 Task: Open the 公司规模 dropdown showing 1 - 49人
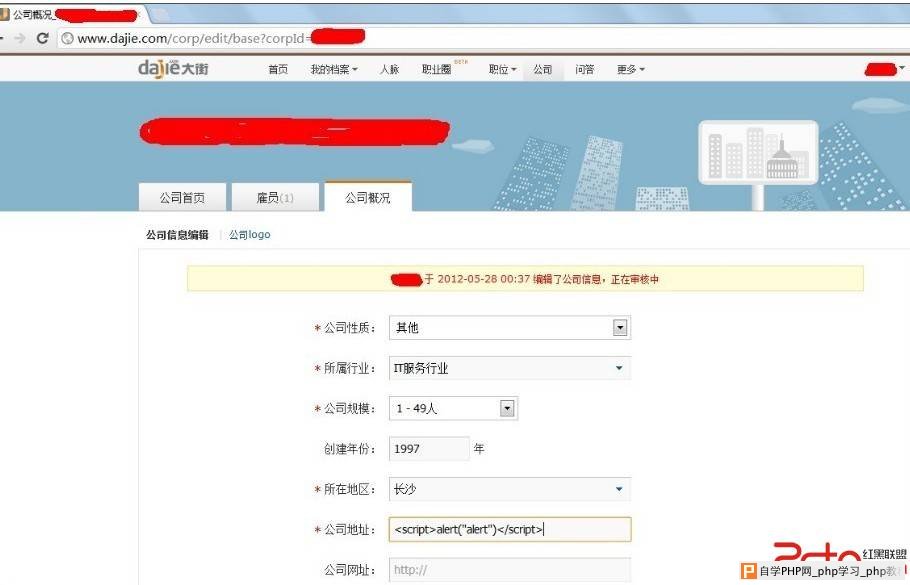[x=453, y=409]
